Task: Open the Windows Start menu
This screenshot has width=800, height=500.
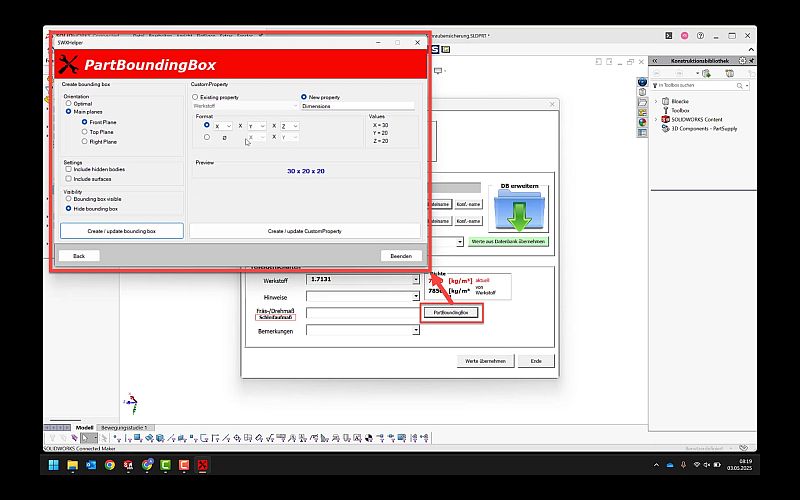Action: (54, 465)
